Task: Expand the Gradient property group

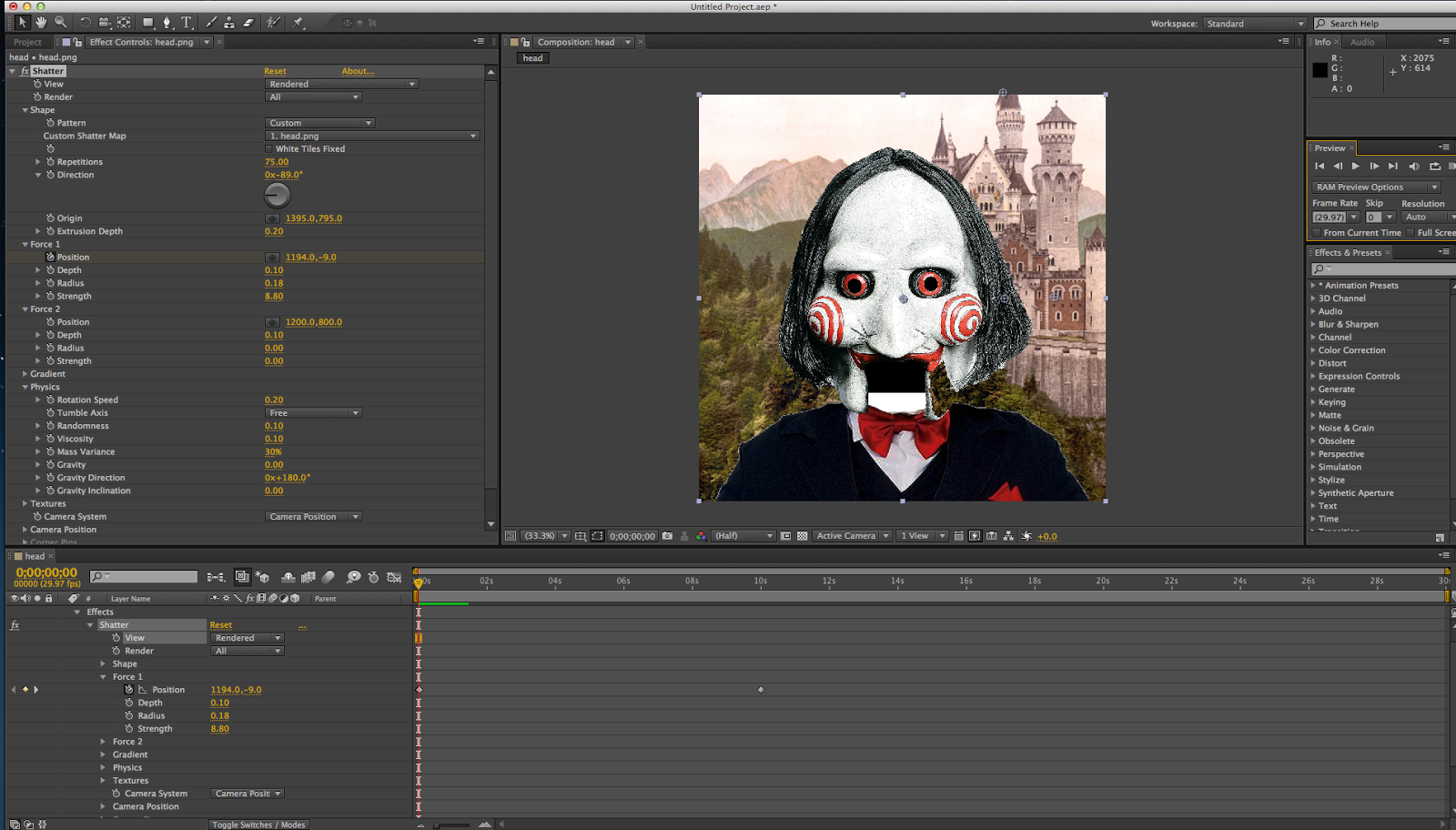Action: (25, 374)
